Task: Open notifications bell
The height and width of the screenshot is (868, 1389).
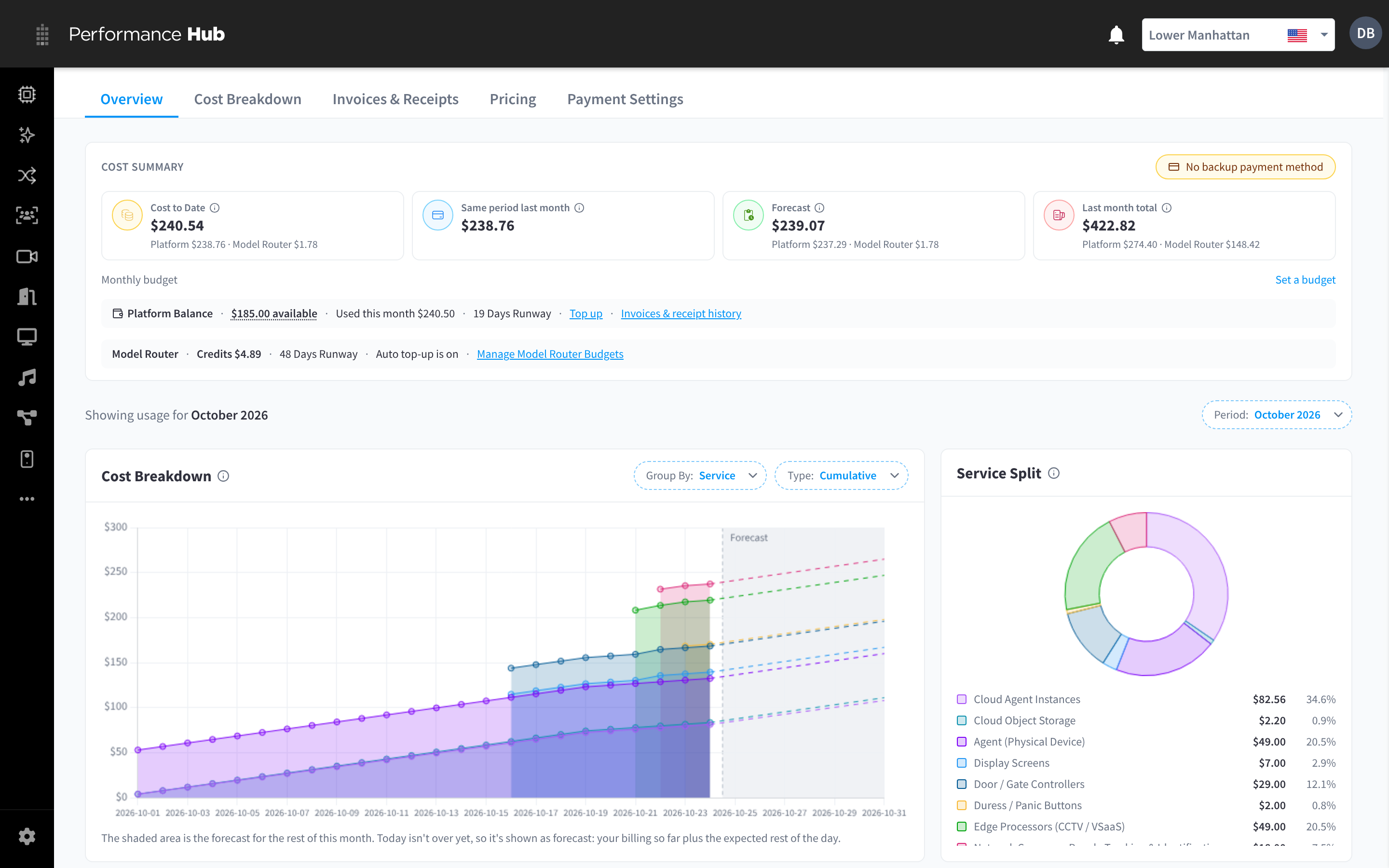Action: [x=1116, y=34]
